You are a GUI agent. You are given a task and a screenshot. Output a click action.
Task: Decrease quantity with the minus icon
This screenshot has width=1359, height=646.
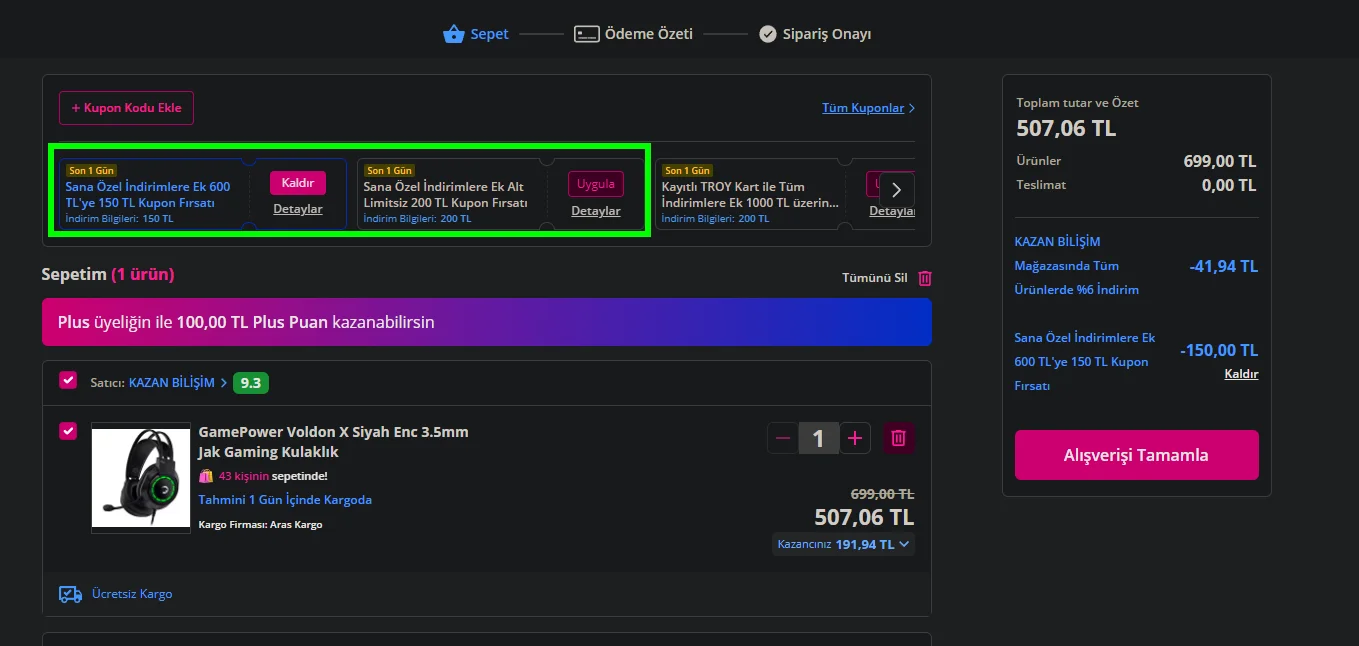pos(783,438)
